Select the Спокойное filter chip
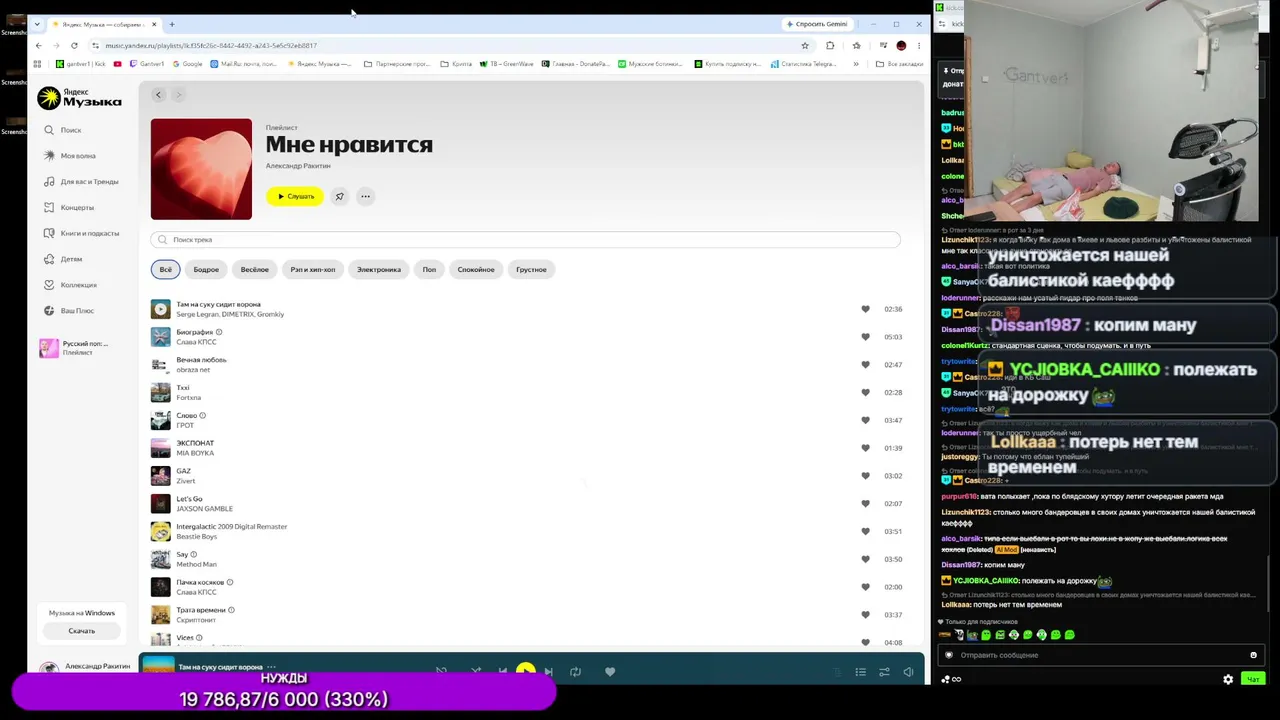This screenshot has width=1280, height=720. click(476, 269)
